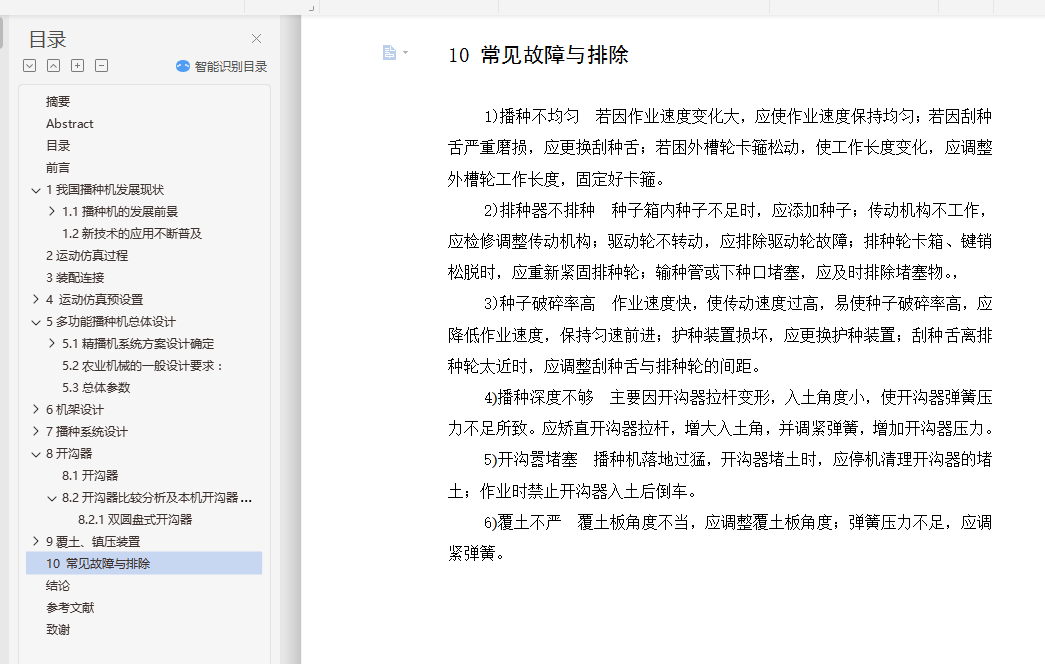Screen dimensions: 1045x664
Task: Select the 目录 entry in outline tree
Action: pos(58,145)
